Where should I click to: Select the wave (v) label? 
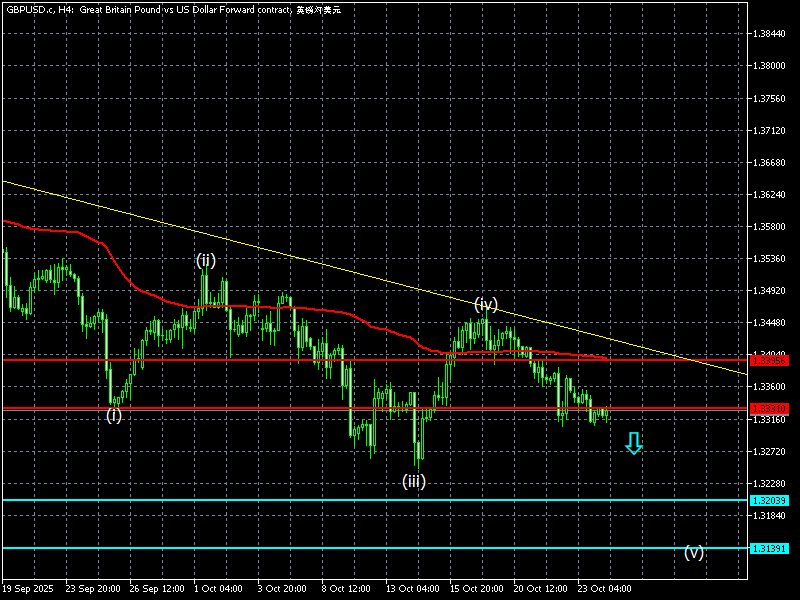[694, 552]
